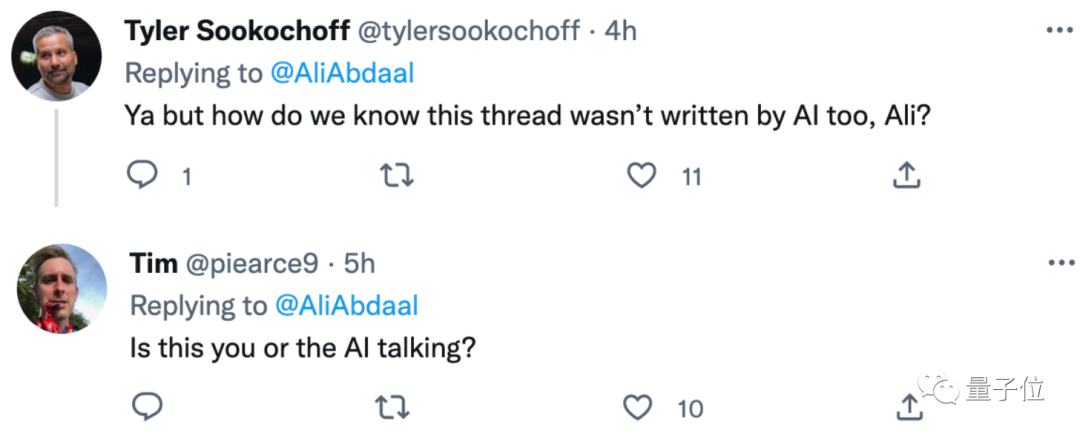1080x436 pixels.
Task: Click @AliAbdaal link in Tyler's reply
Action: point(343,72)
